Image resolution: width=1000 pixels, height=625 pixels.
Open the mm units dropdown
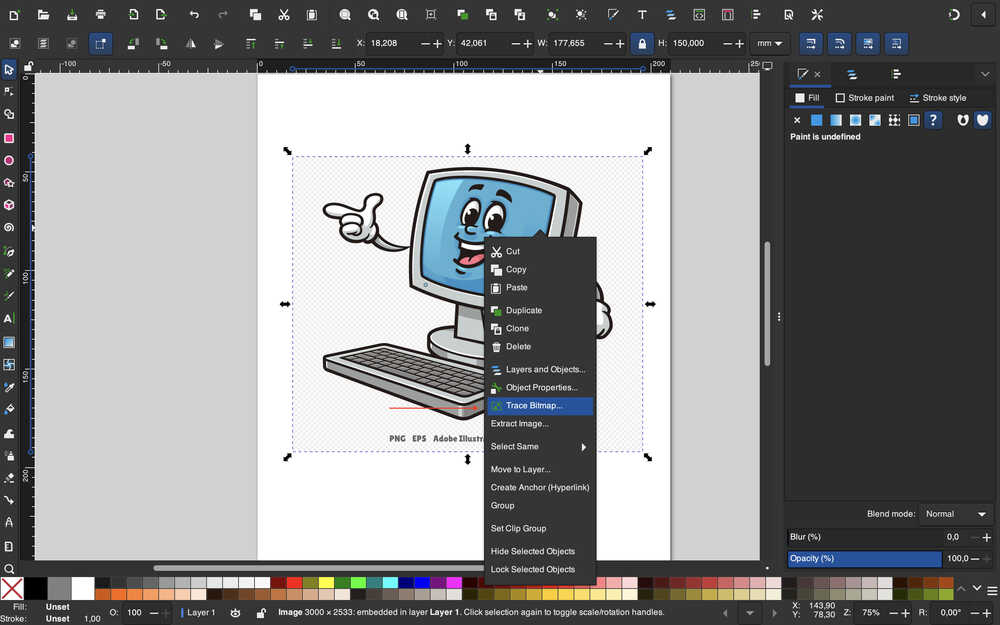tap(770, 44)
